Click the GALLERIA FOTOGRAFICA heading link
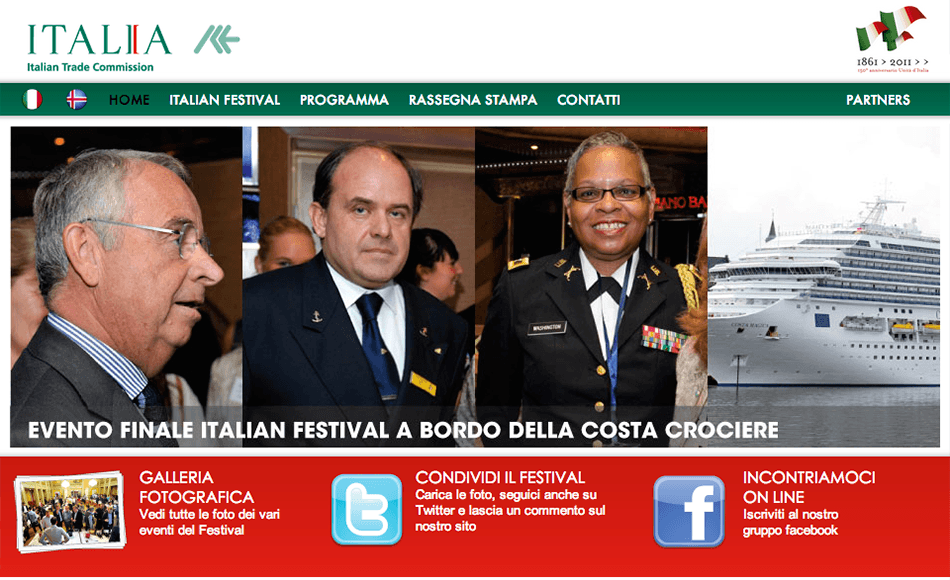 pyautogui.click(x=197, y=487)
